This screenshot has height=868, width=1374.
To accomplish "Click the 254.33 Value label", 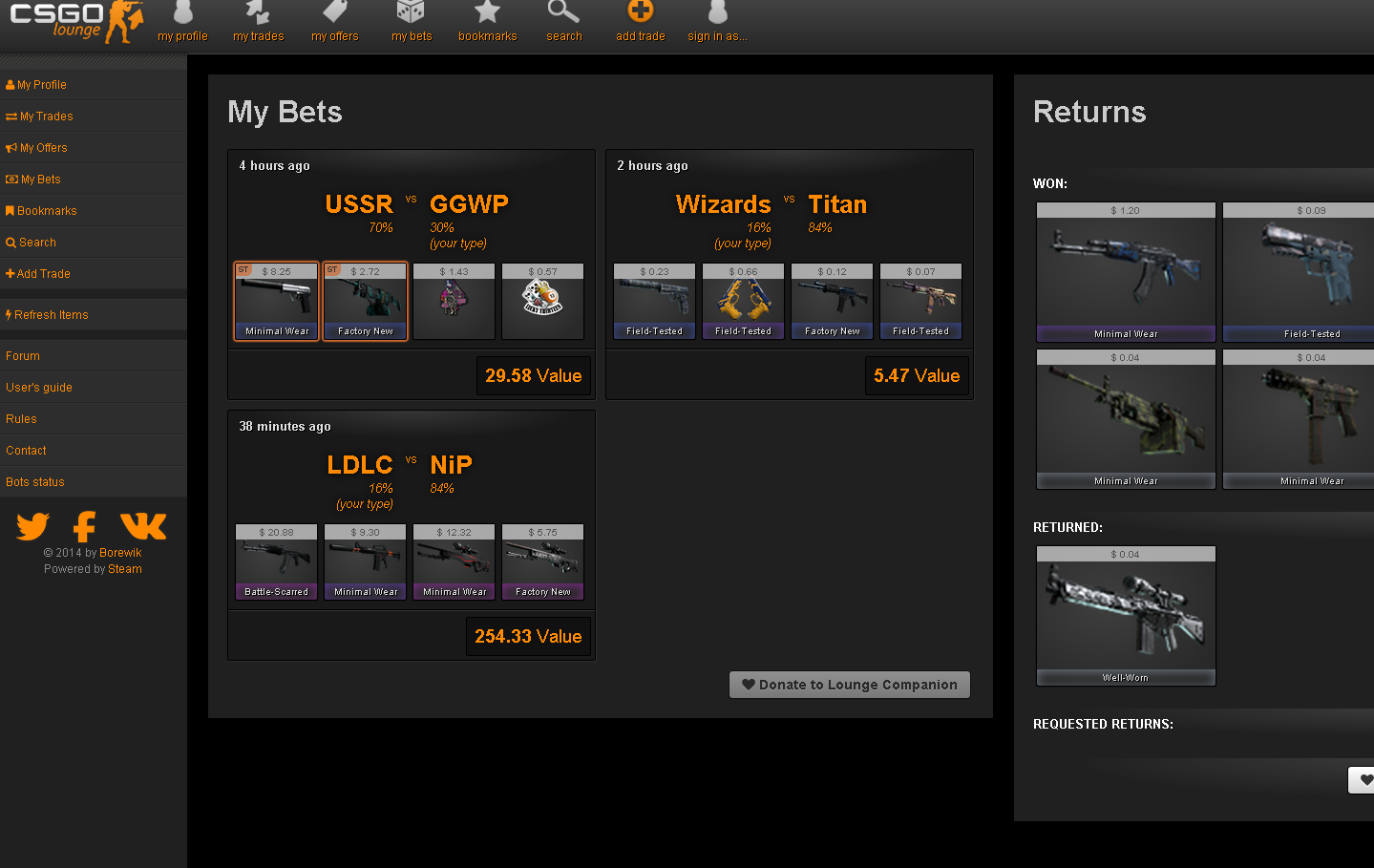I will pos(528,636).
